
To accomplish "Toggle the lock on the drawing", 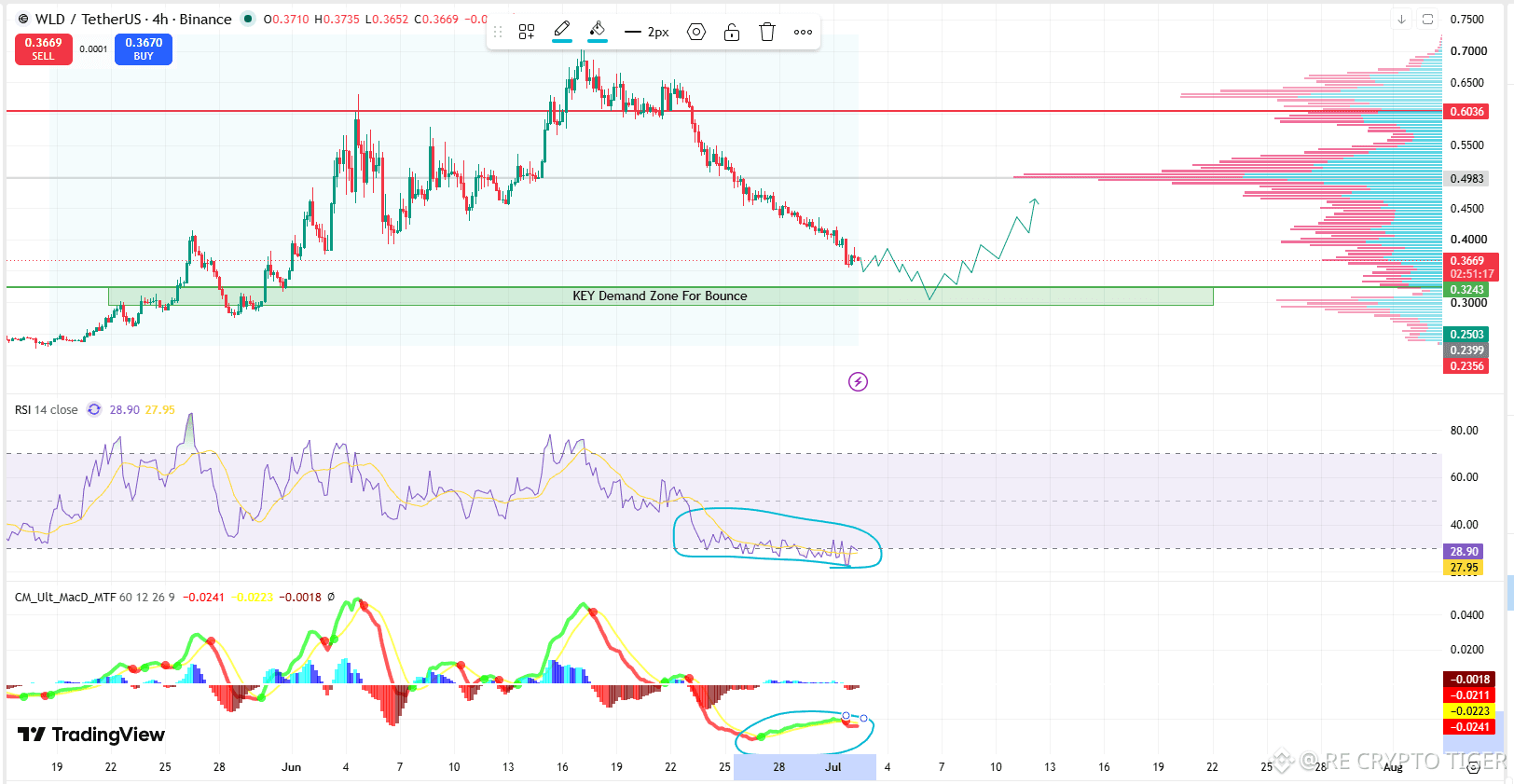I will click(x=732, y=32).
